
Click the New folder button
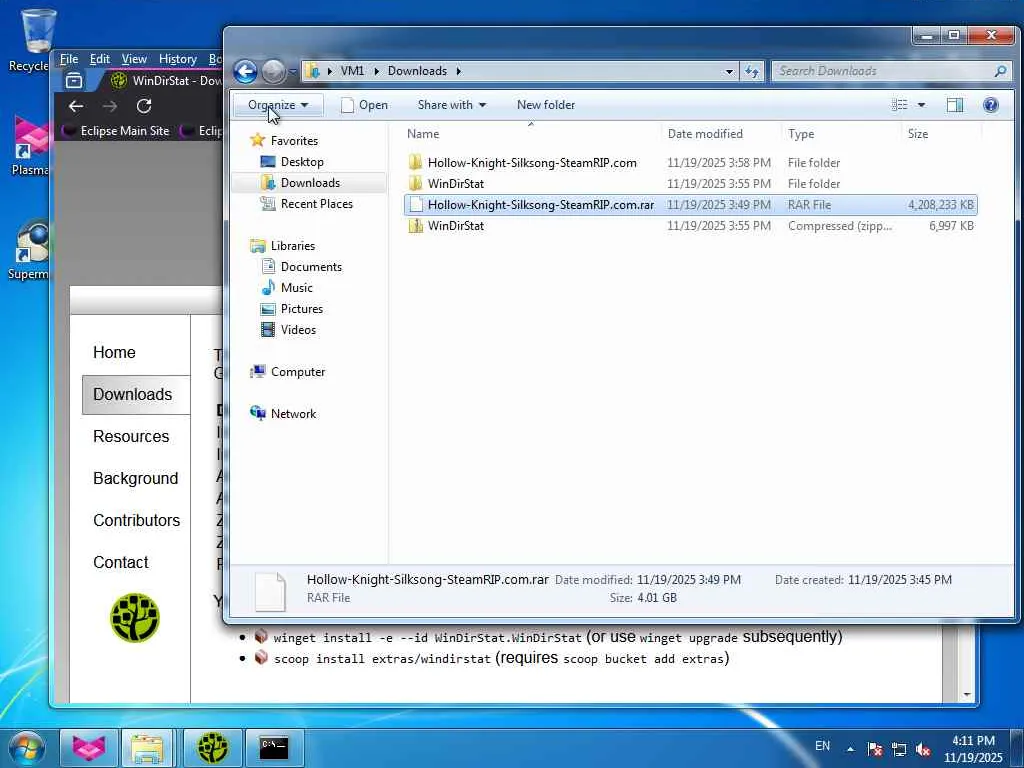click(x=546, y=104)
